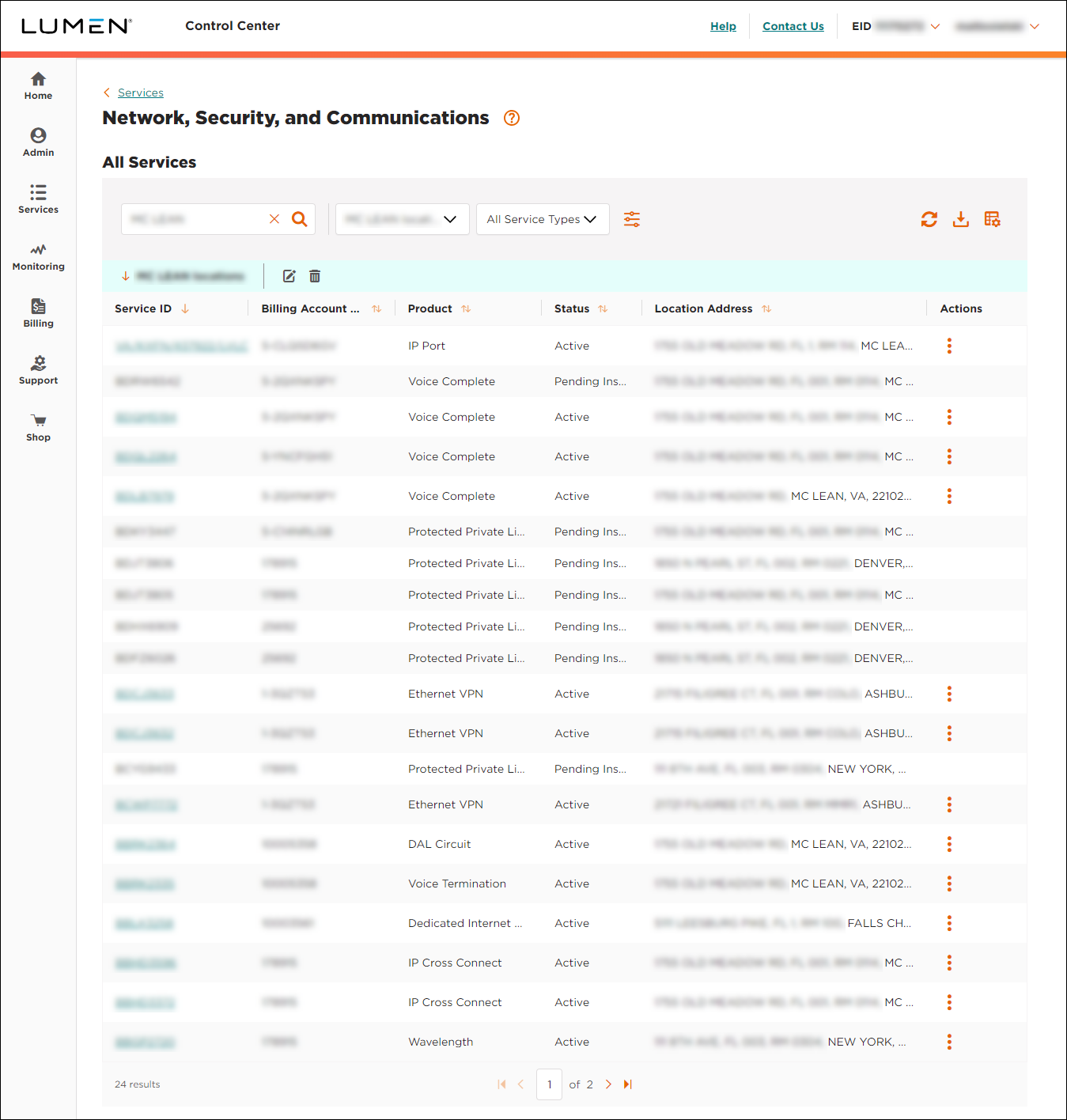Screen dimensions: 1067x1120
Task: Open actions menu for DAL Circuit row
Action: pyautogui.click(x=949, y=844)
